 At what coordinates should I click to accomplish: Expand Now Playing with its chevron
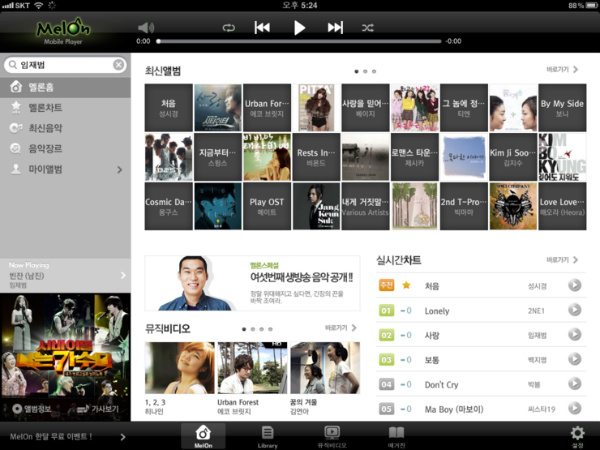click(x=123, y=275)
